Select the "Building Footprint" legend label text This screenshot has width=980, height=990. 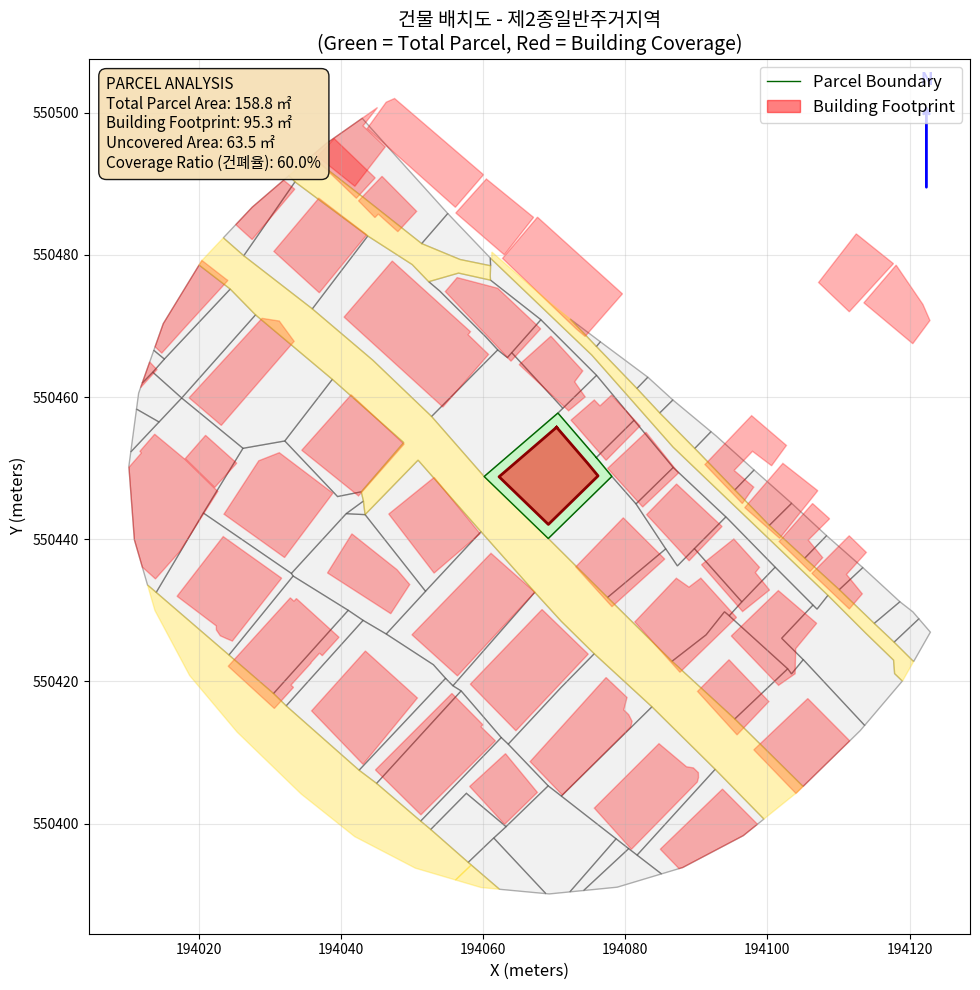click(883, 106)
